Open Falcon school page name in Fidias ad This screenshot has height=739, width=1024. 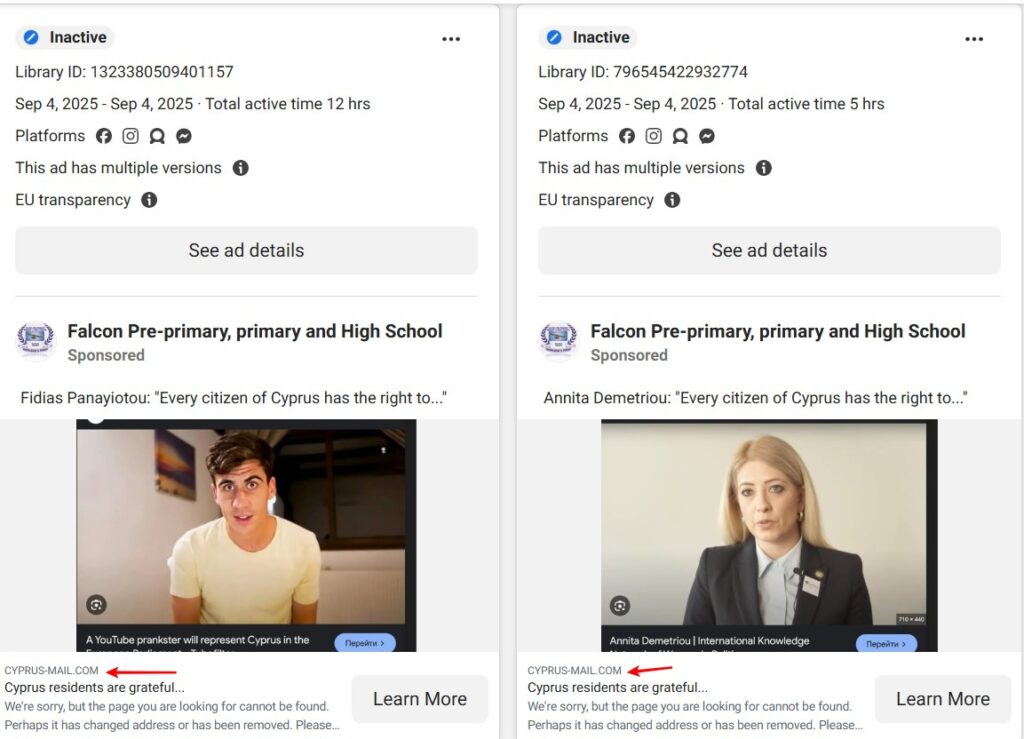pyautogui.click(x=255, y=332)
